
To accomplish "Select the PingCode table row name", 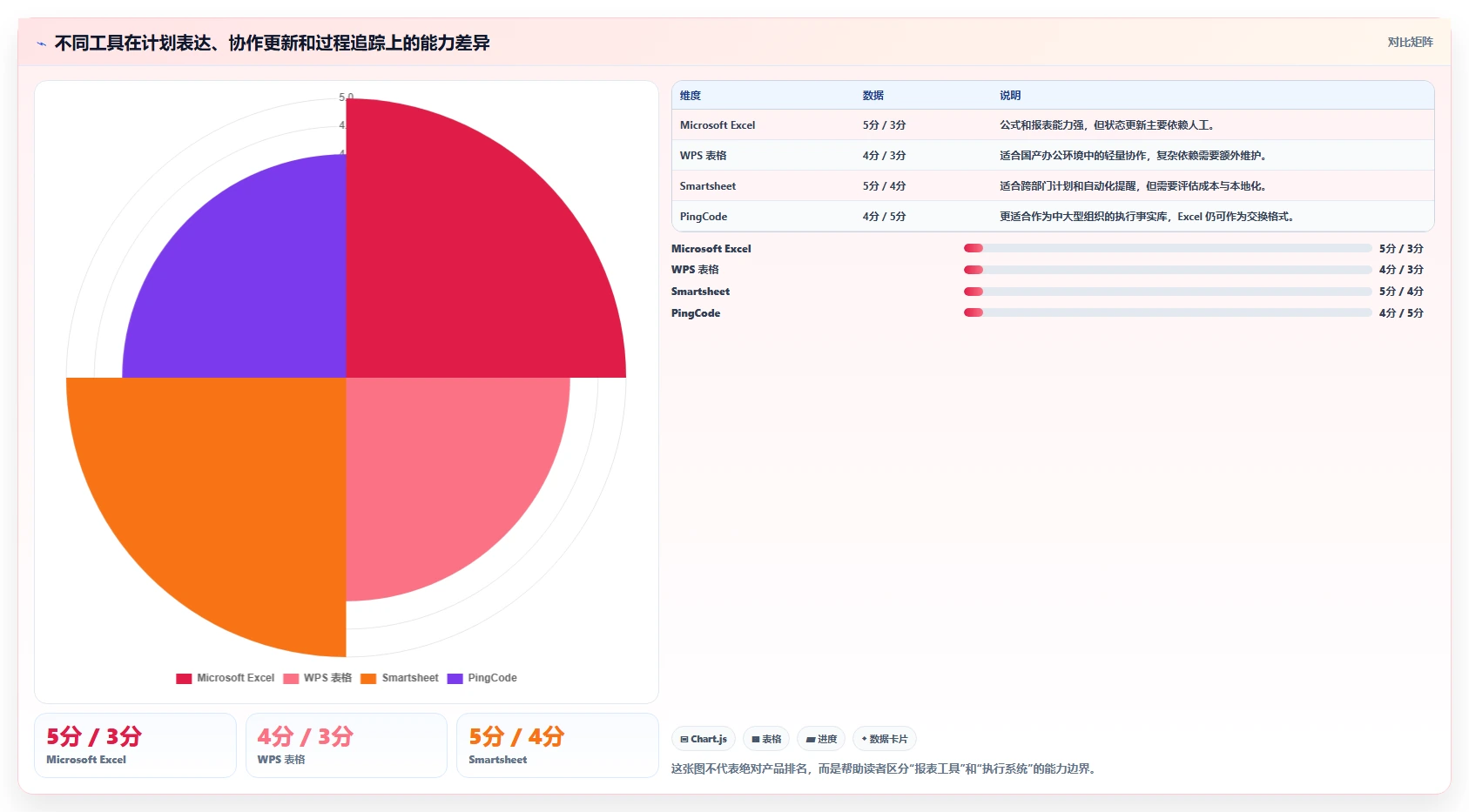I will (704, 217).
